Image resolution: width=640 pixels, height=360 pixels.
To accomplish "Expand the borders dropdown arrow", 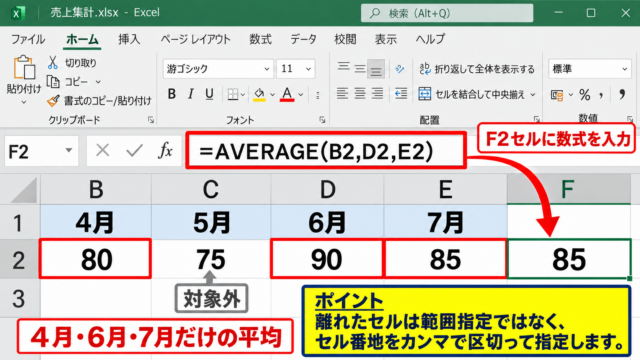I will point(242,95).
